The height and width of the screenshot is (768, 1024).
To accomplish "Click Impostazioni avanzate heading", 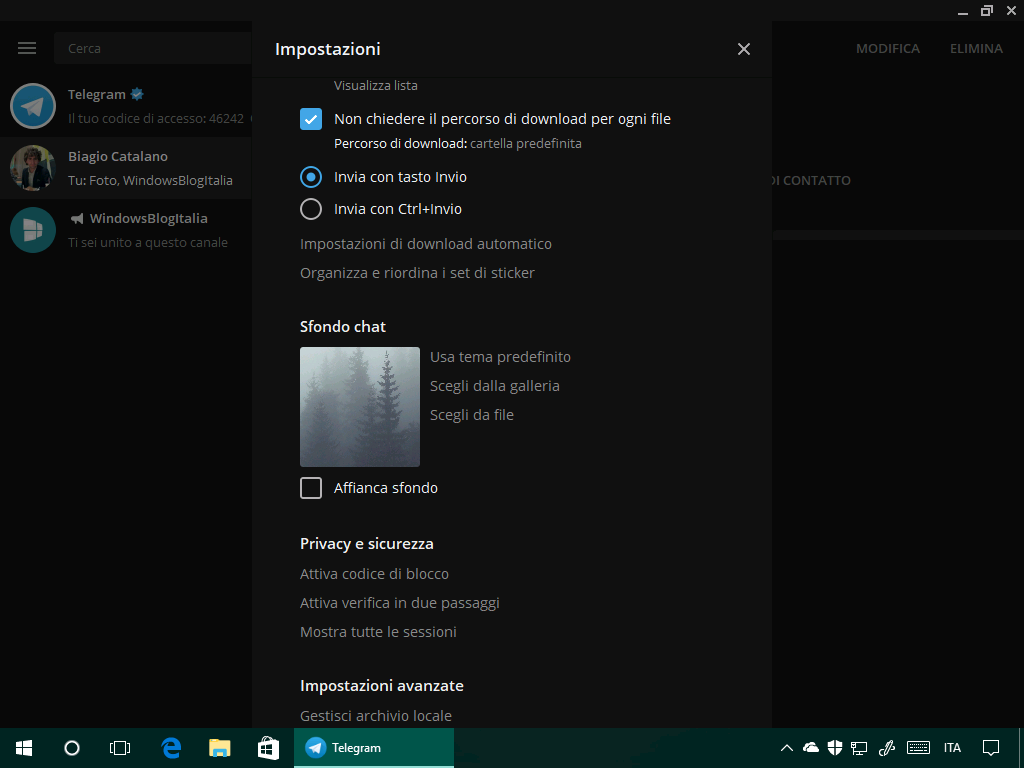I will [x=381, y=686].
